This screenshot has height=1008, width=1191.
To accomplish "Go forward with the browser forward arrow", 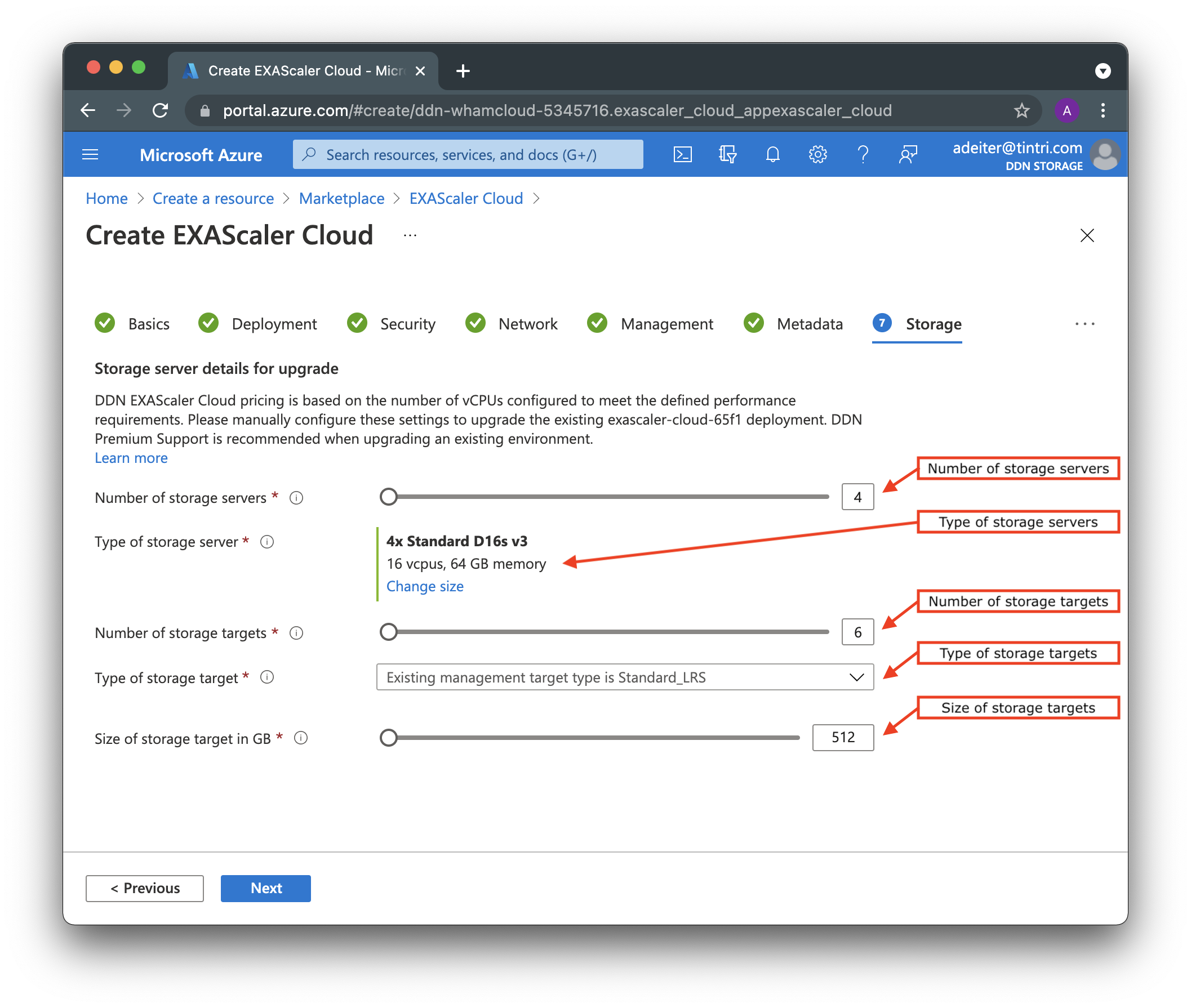I will 123,110.
